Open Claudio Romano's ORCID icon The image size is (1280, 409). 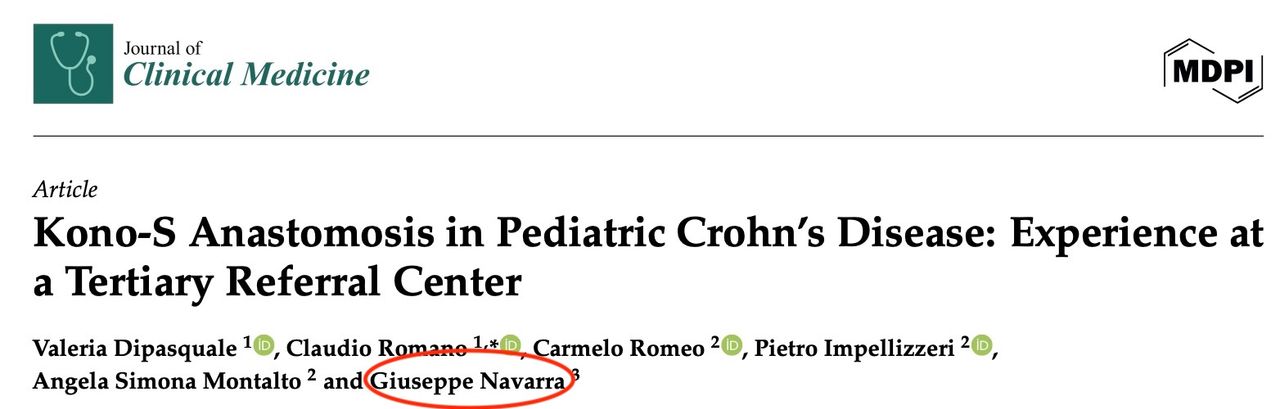[511, 346]
